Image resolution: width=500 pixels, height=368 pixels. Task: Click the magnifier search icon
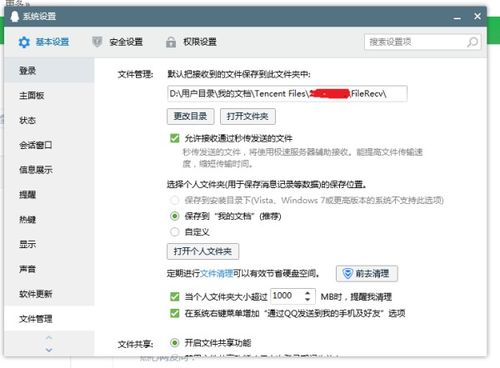pyautogui.click(x=472, y=42)
